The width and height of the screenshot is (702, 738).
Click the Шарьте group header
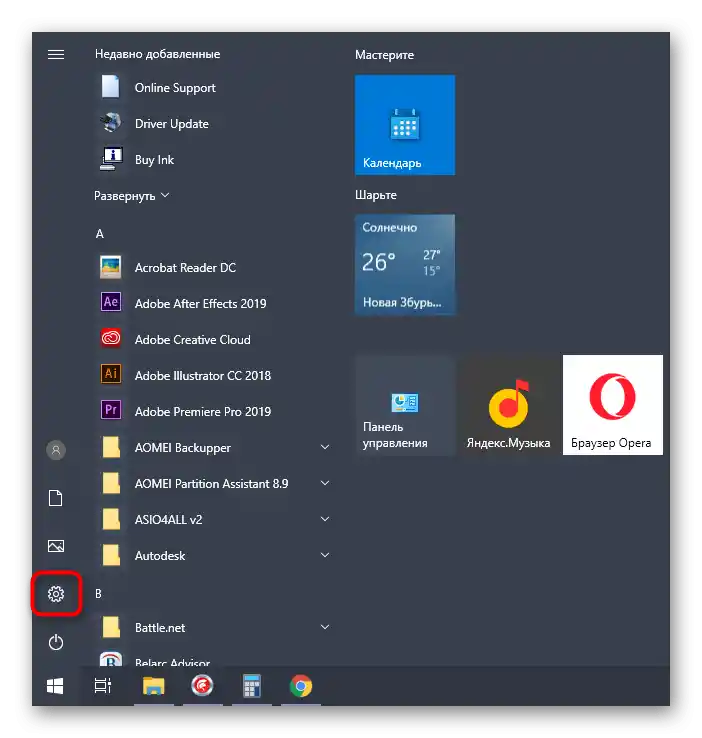coord(376,195)
